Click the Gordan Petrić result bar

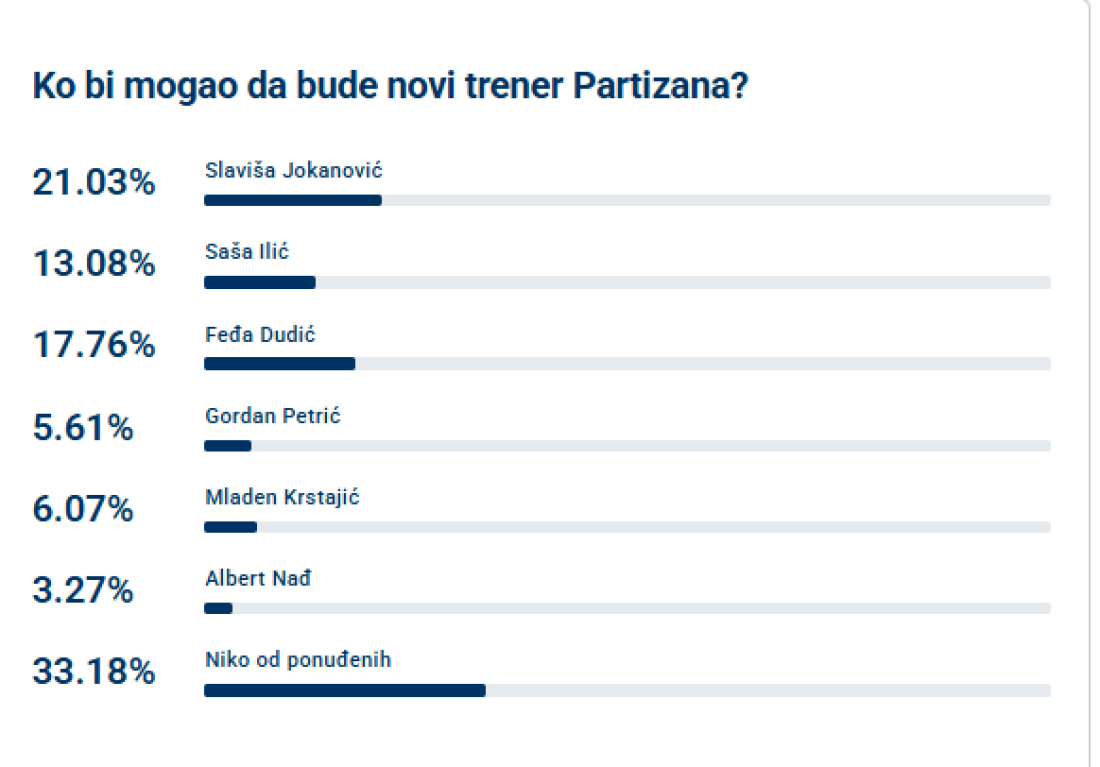pyautogui.click(x=627, y=445)
